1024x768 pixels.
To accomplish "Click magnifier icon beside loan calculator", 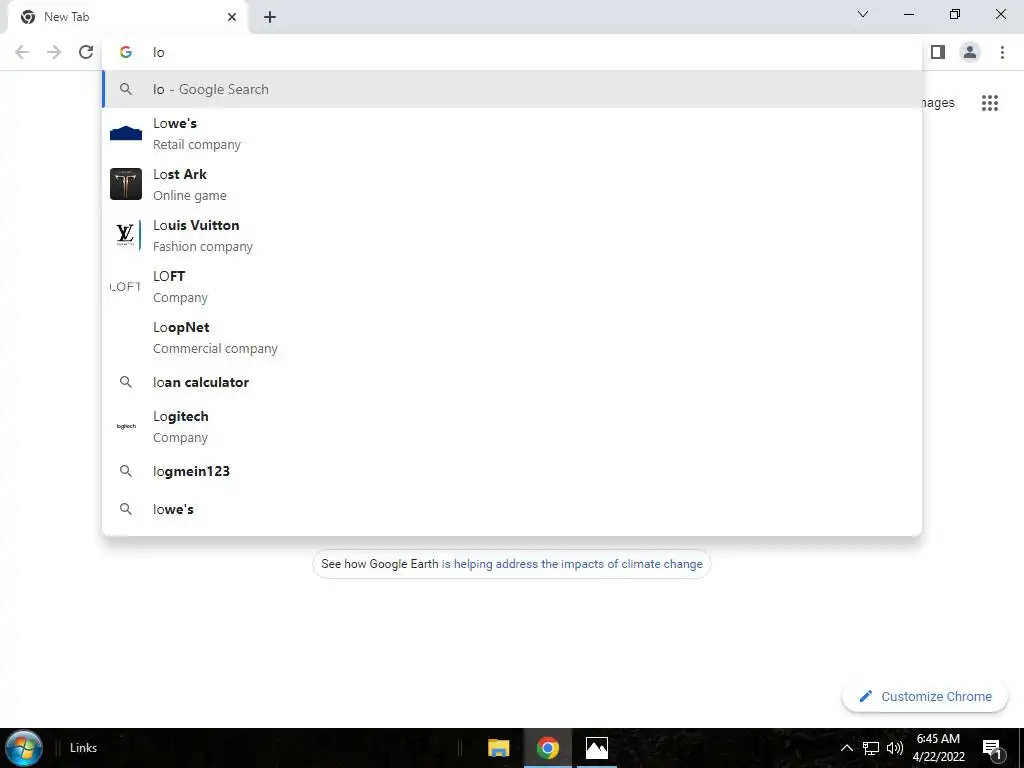I will point(126,382).
